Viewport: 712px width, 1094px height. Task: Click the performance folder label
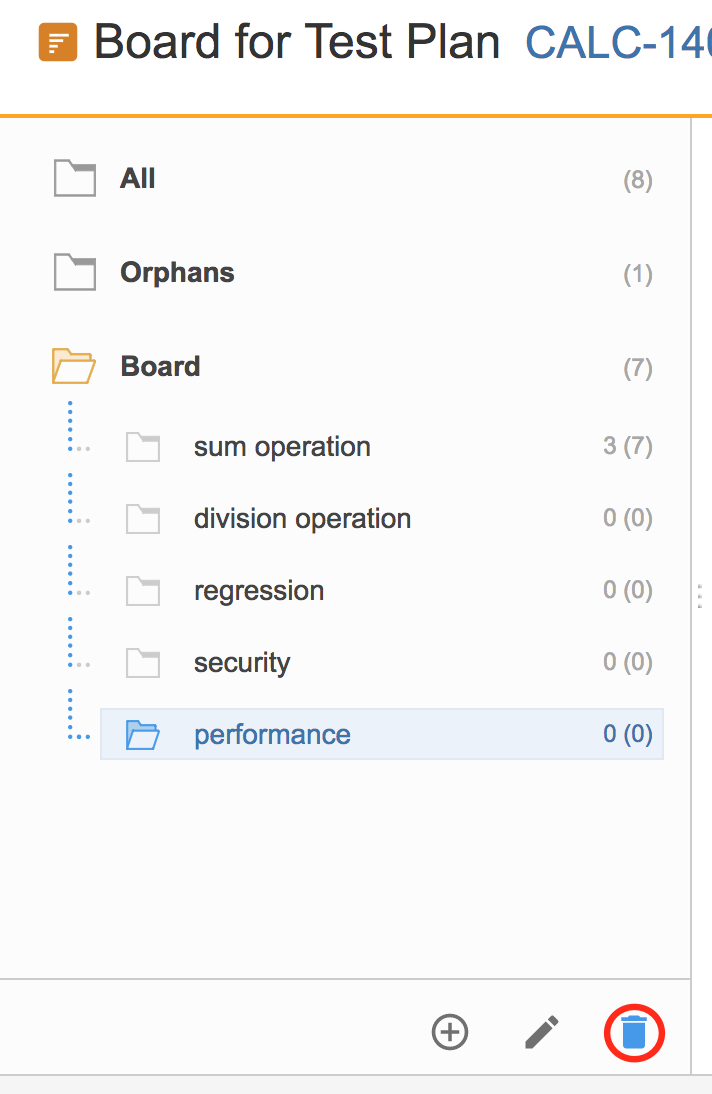(x=272, y=735)
